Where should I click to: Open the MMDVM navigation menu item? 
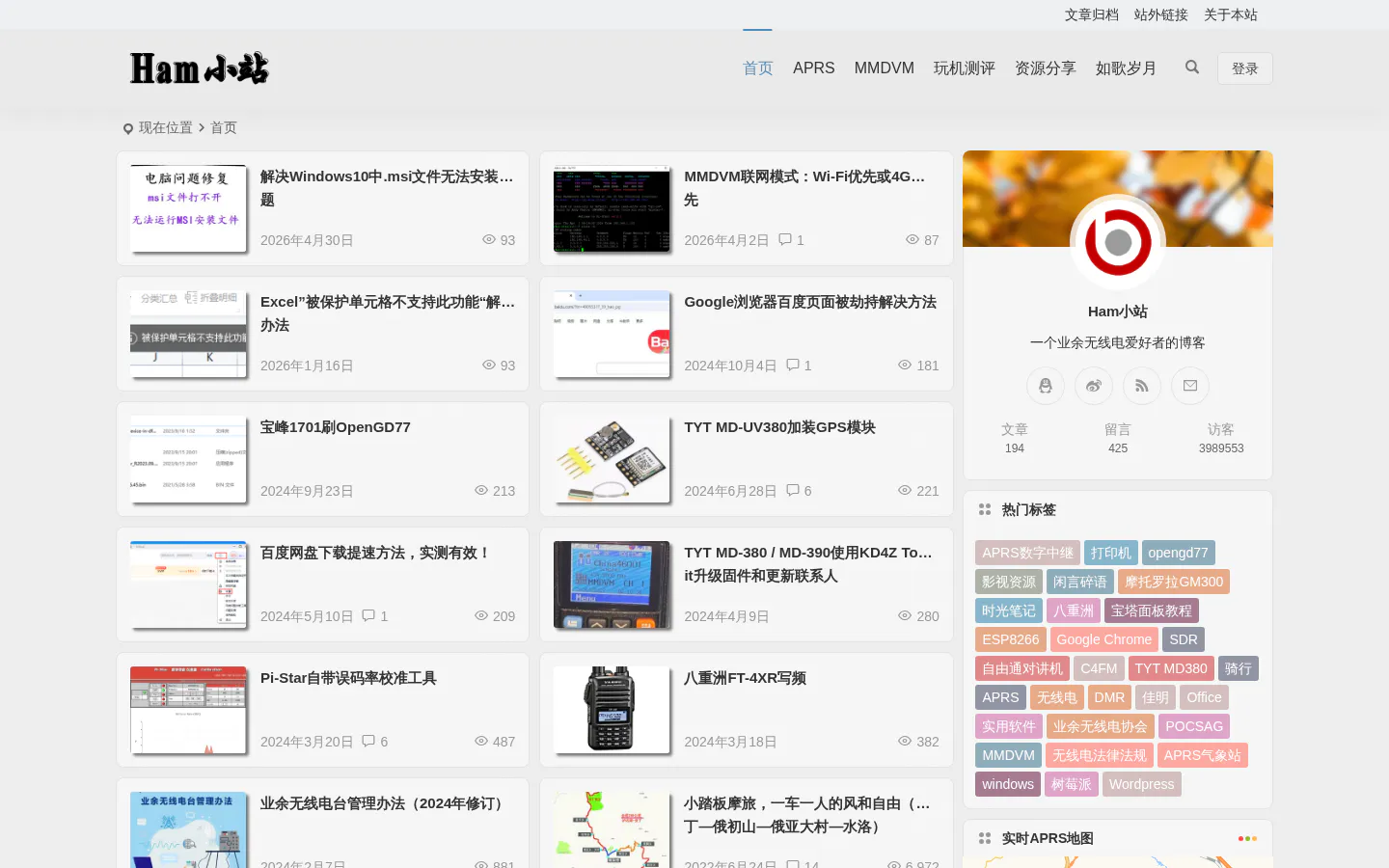click(x=885, y=68)
